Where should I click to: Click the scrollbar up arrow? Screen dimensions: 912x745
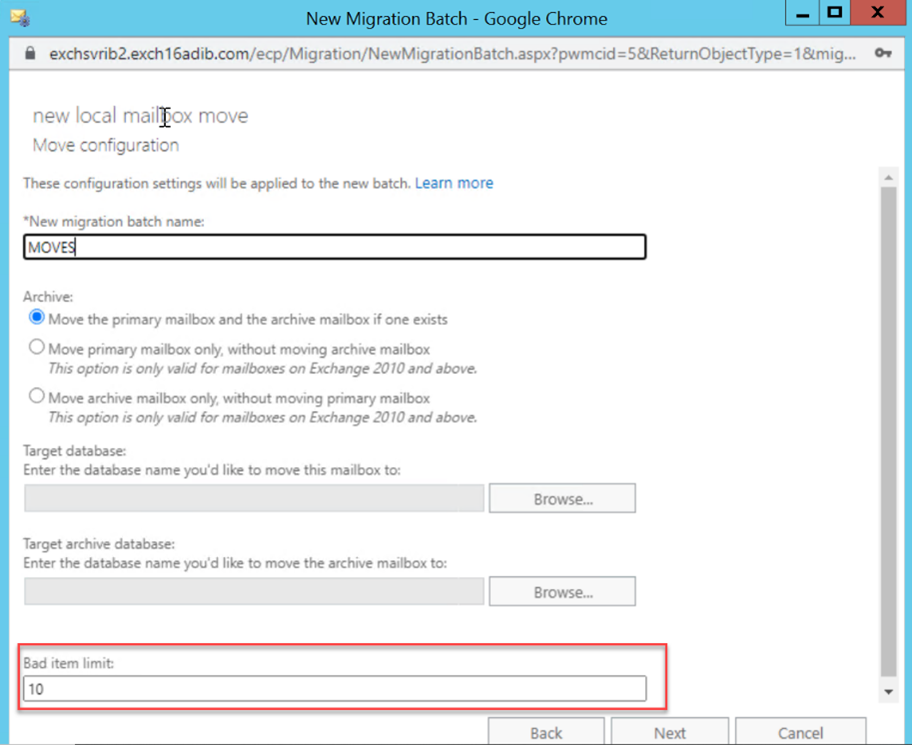pyautogui.click(x=888, y=177)
